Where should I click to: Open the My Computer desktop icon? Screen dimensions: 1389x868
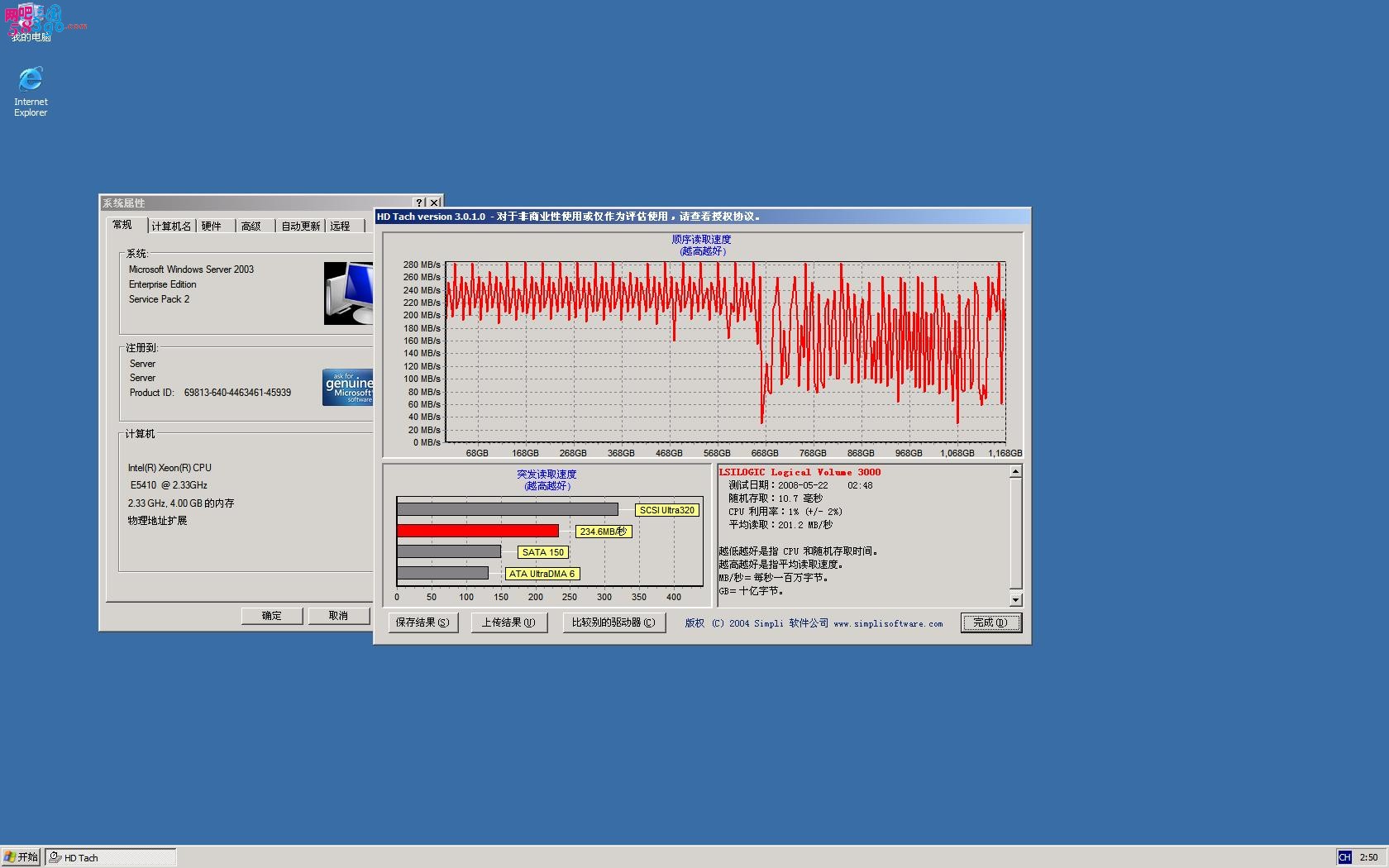point(31,23)
